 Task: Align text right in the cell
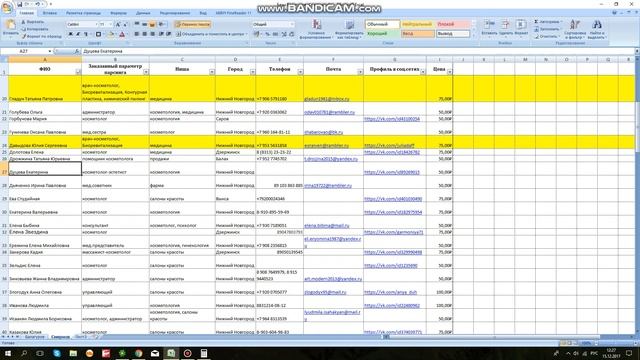click(x=152, y=34)
